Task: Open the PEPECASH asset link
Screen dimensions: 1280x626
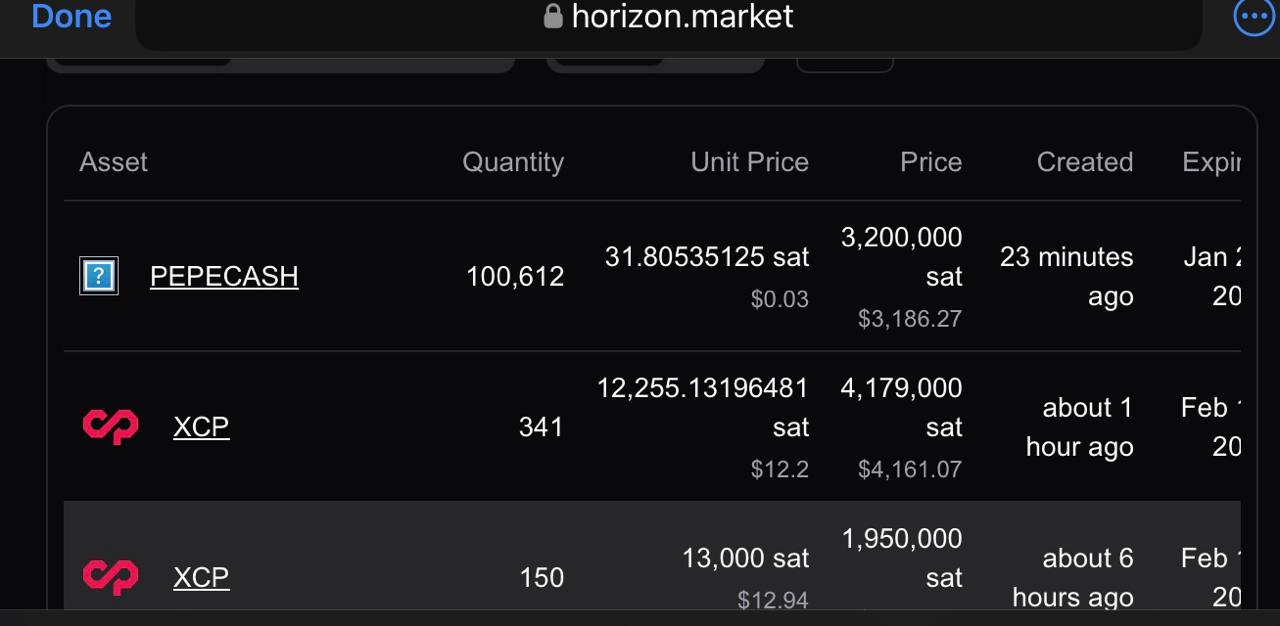Action: click(x=224, y=276)
